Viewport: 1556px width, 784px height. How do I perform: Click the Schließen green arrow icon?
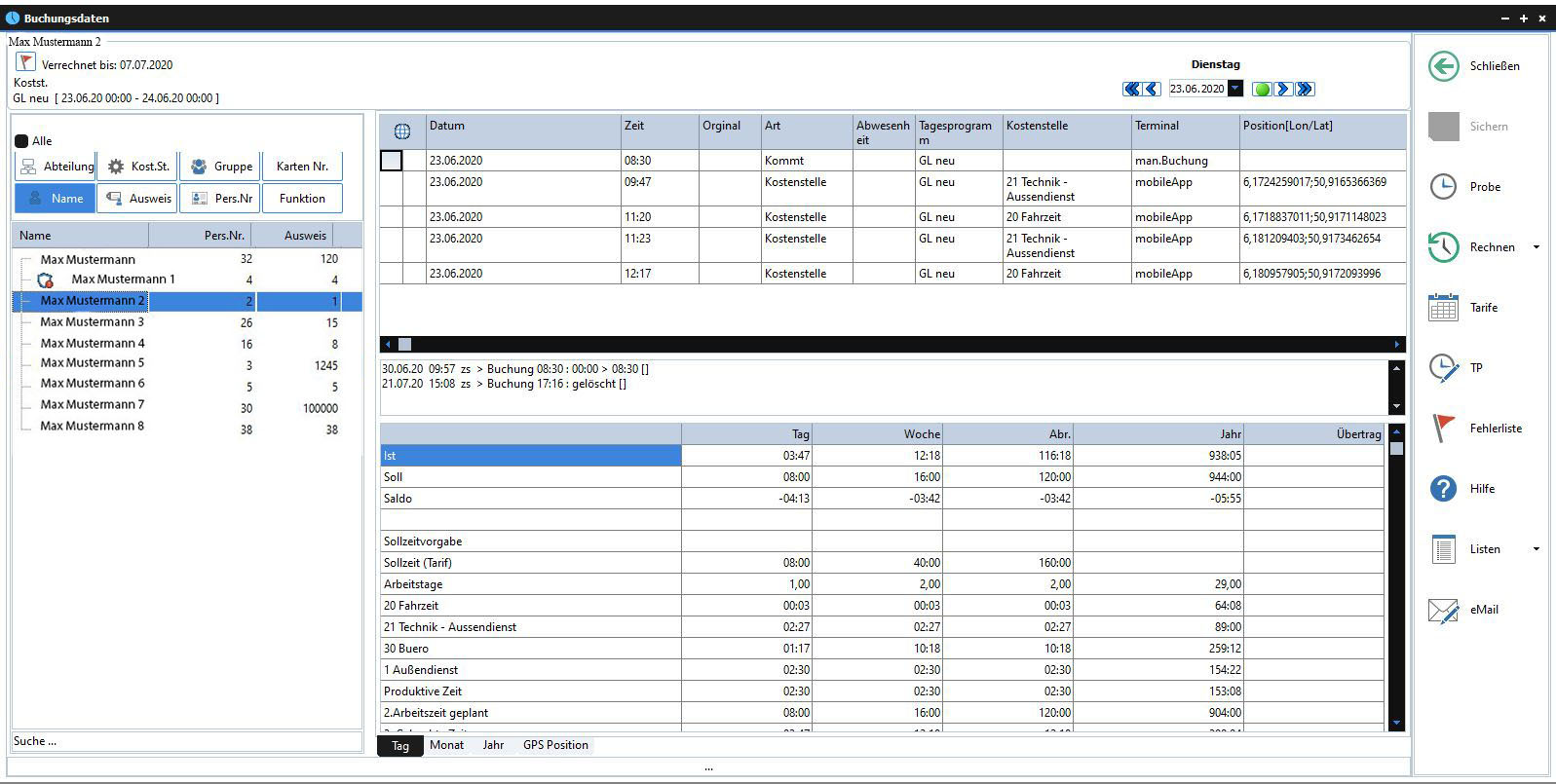1443,66
